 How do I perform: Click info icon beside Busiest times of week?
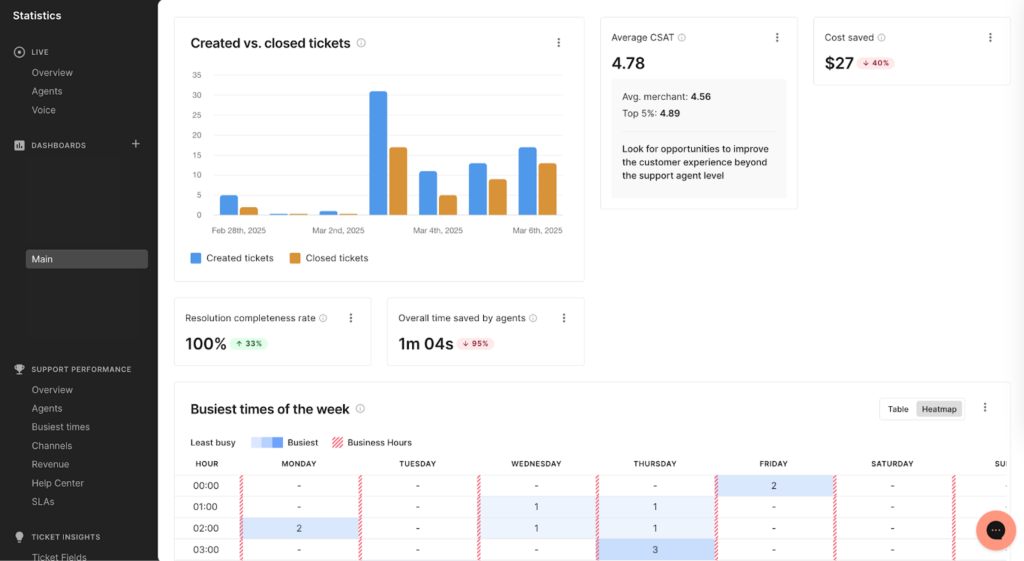(360, 408)
